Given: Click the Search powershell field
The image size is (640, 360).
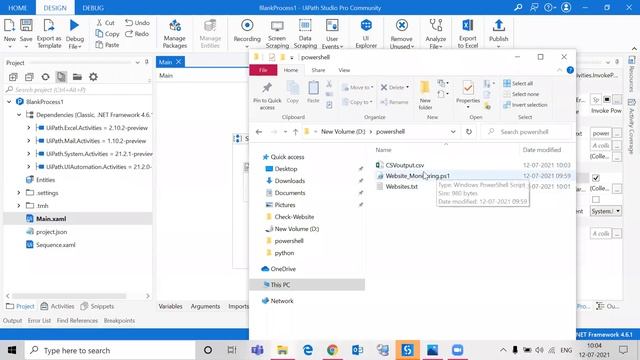Looking at the screenshot, I should (x=527, y=132).
